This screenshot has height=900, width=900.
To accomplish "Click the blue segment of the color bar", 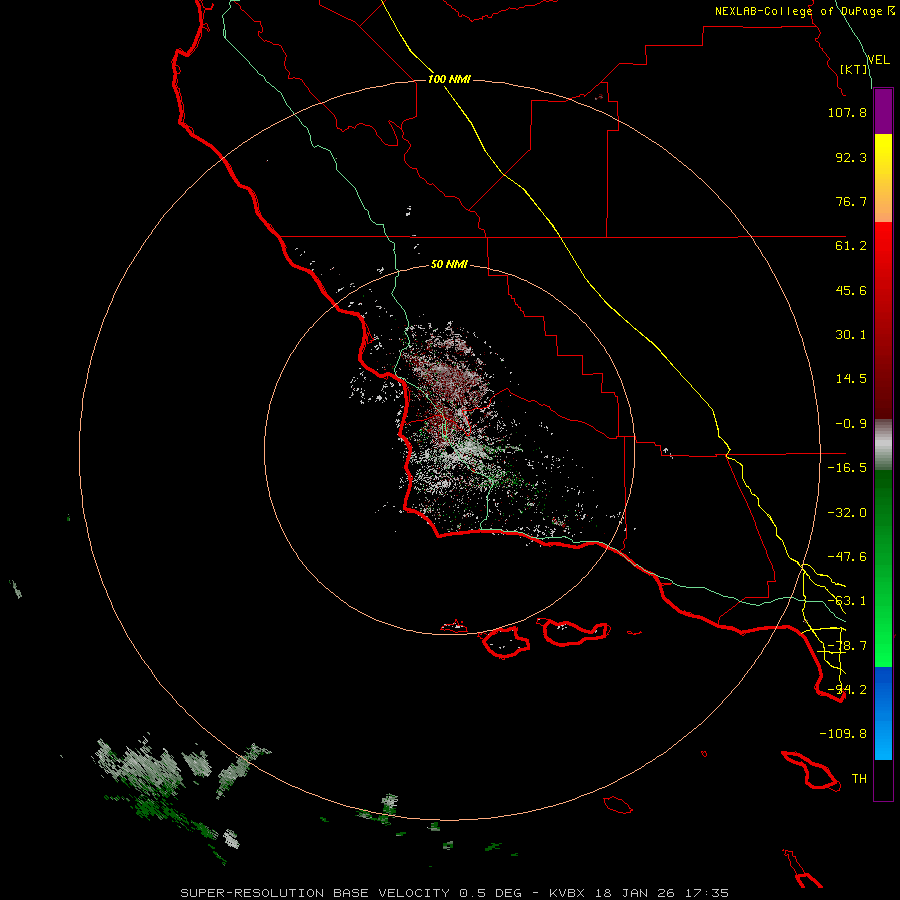I will click(883, 713).
